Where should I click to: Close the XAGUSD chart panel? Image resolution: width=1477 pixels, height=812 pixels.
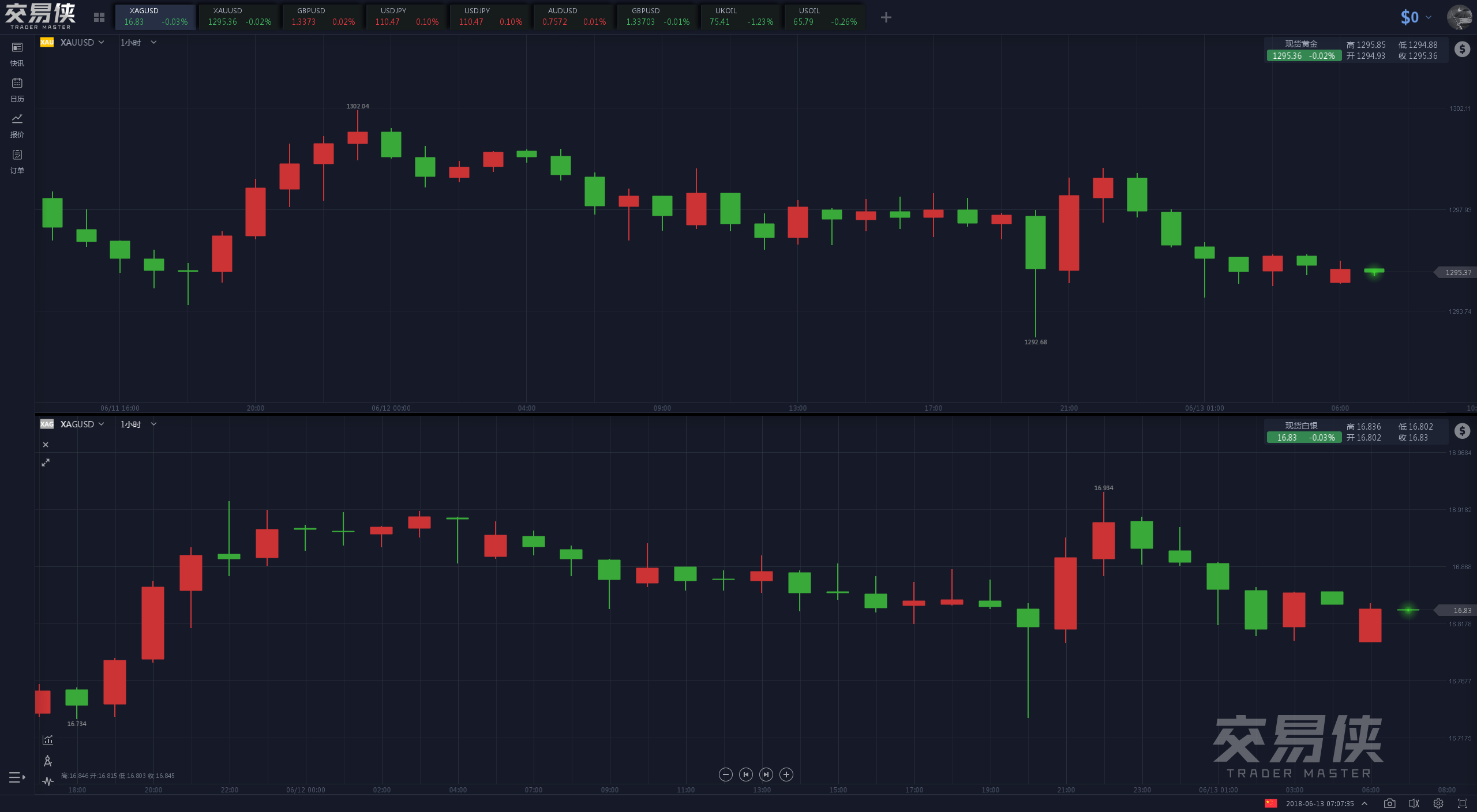click(x=46, y=445)
